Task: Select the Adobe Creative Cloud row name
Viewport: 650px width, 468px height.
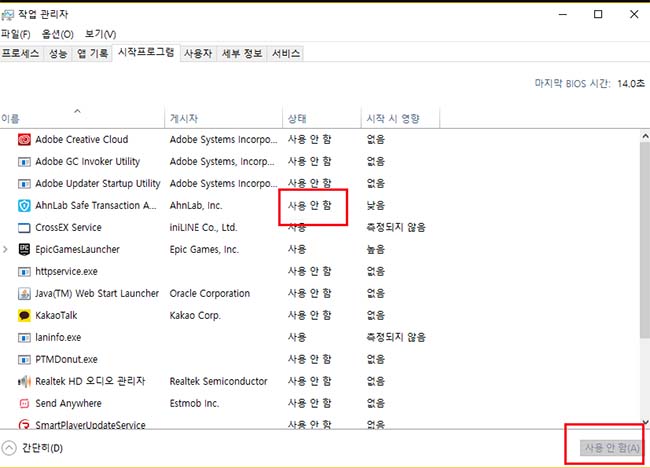Action: point(82,140)
